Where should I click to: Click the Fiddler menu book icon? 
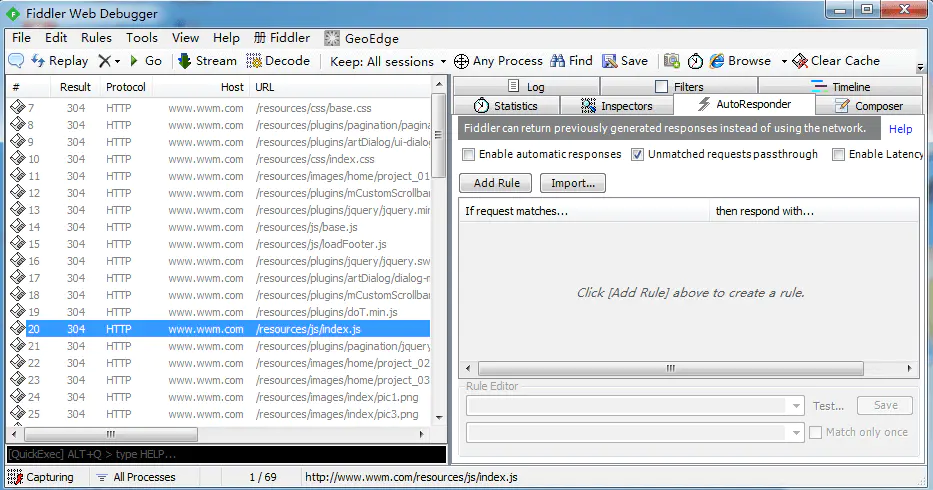[x=259, y=38]
